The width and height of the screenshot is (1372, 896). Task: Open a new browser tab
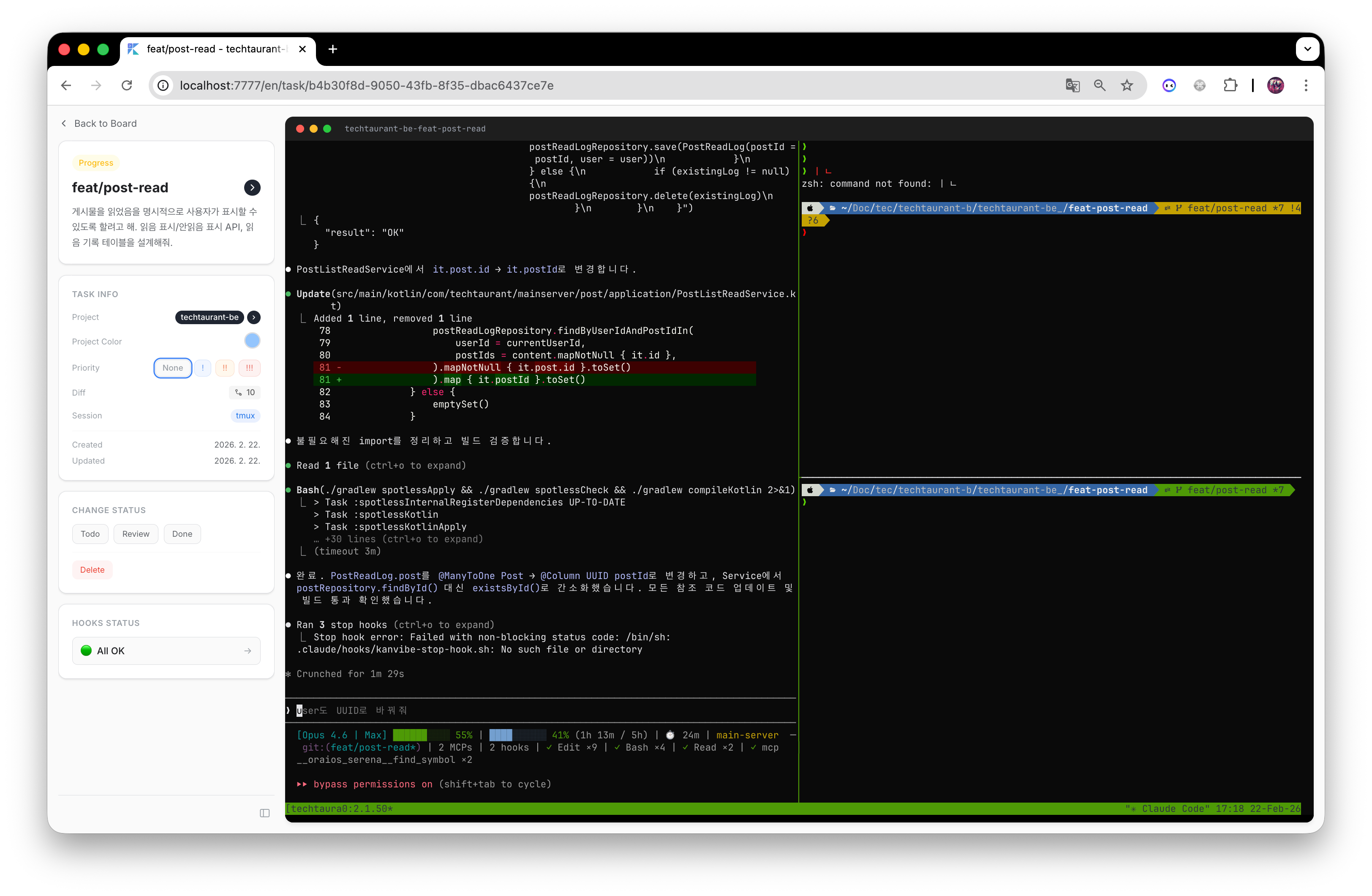tap(332, 49)
